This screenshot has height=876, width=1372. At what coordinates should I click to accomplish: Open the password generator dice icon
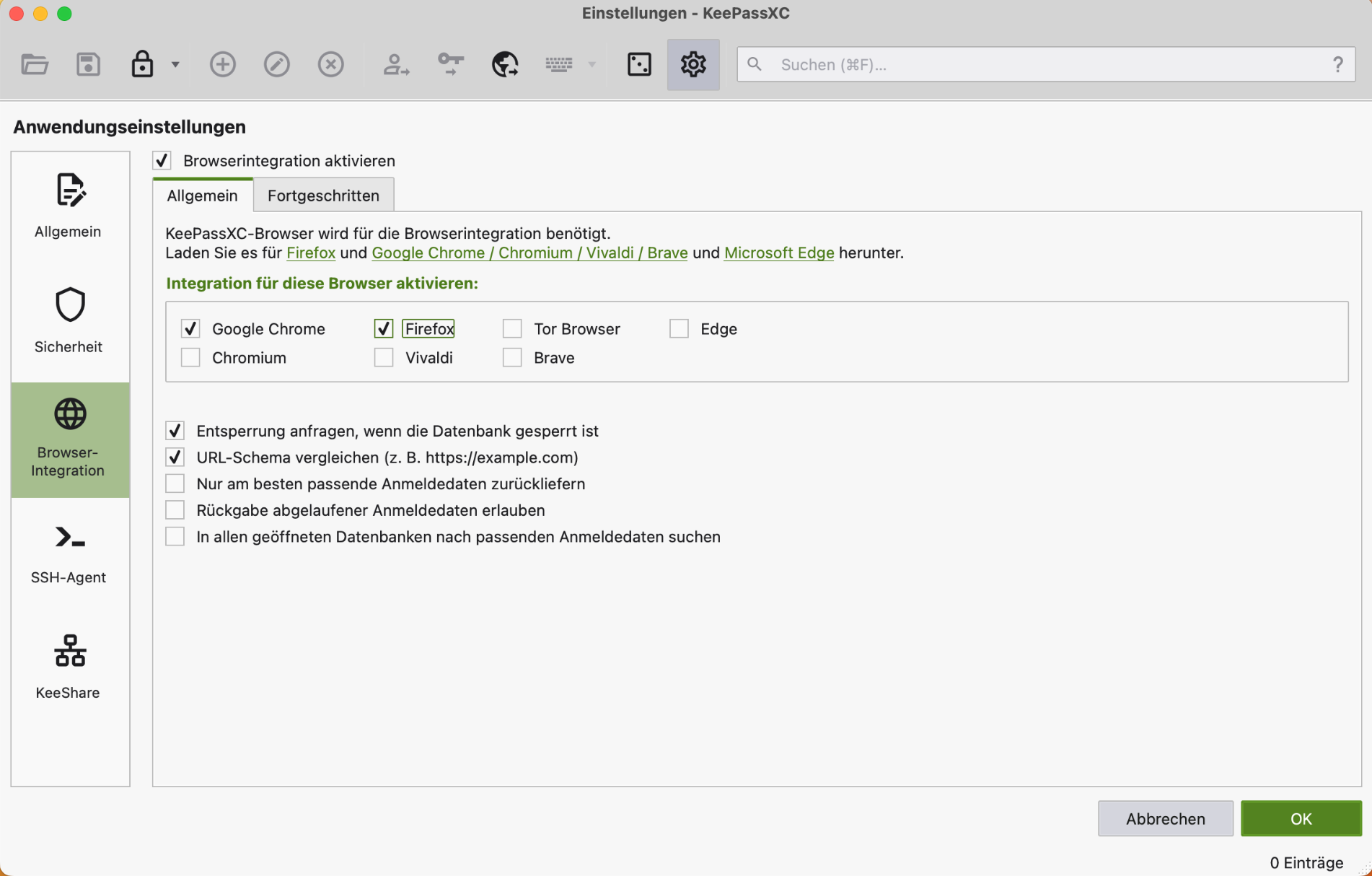(639, 64)
